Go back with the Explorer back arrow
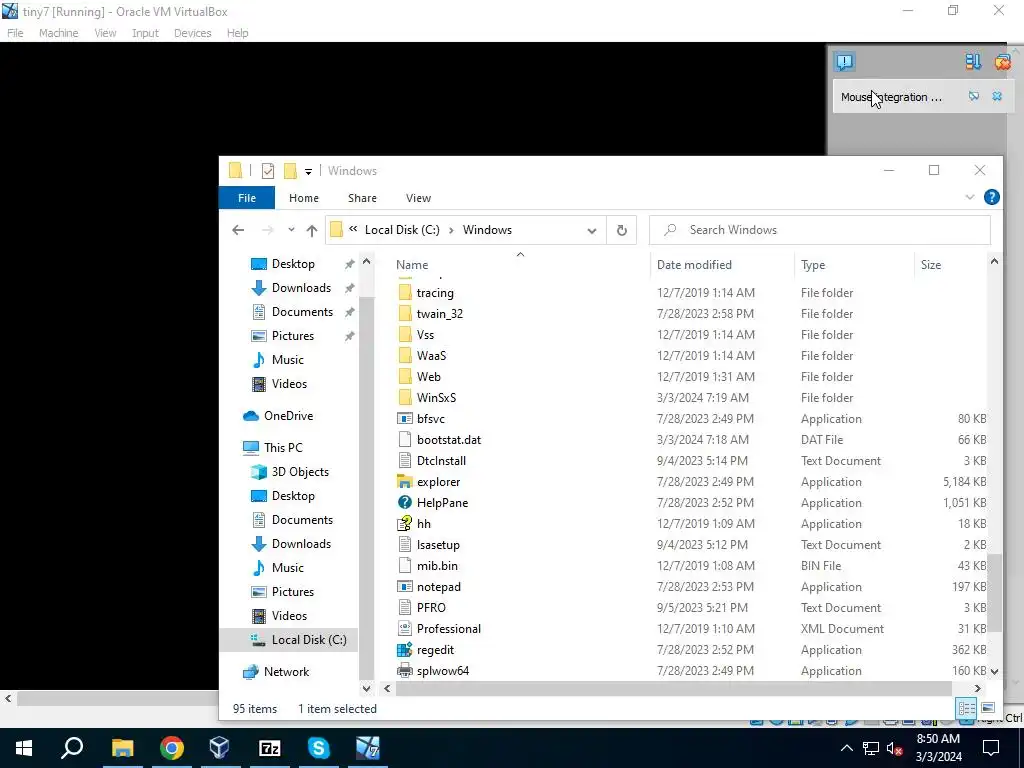Image resolution: width=1024 pixels, height=768 pixels. pos(238,230)
